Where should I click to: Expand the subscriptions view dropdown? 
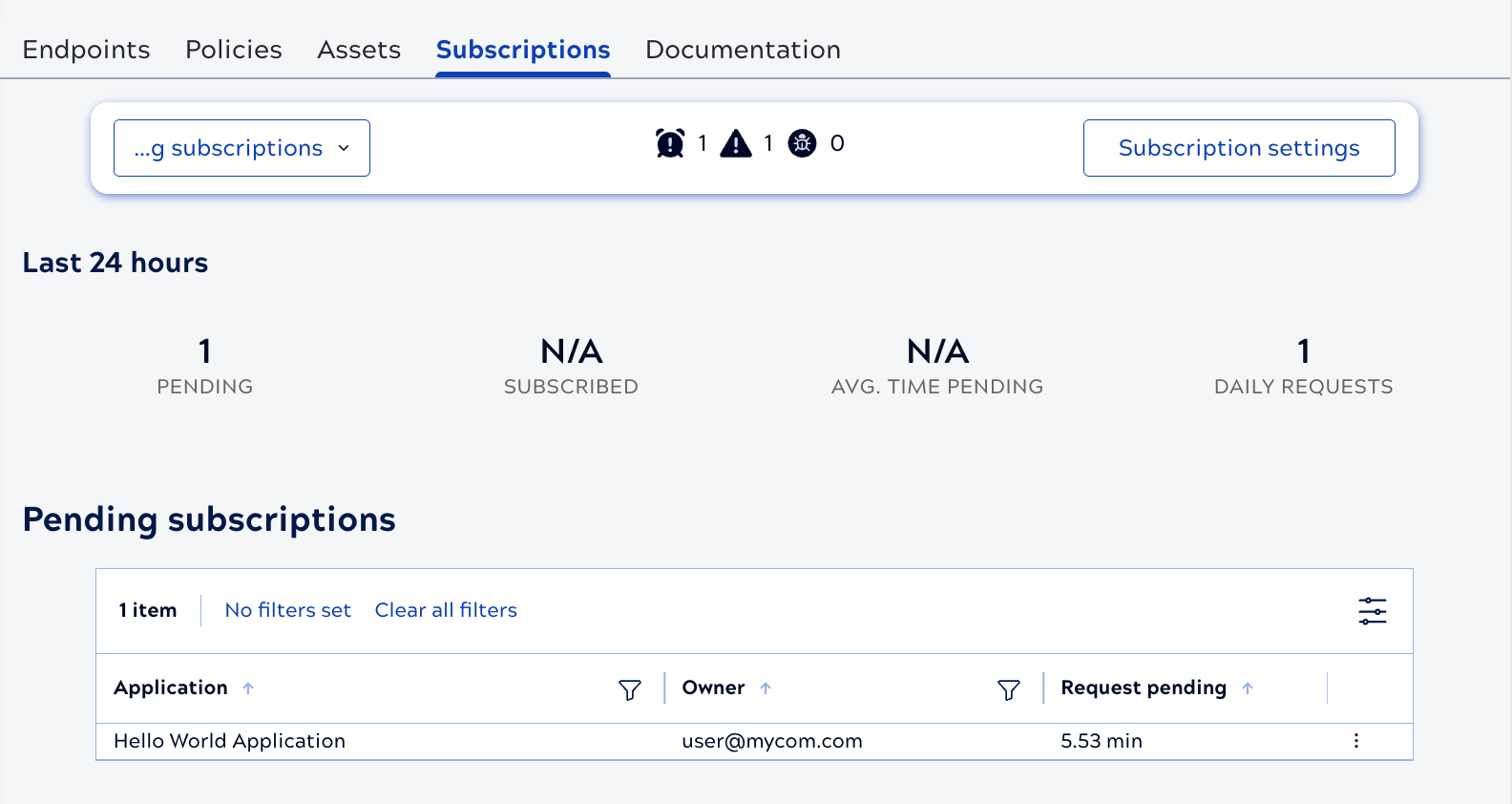click(241, 148)
